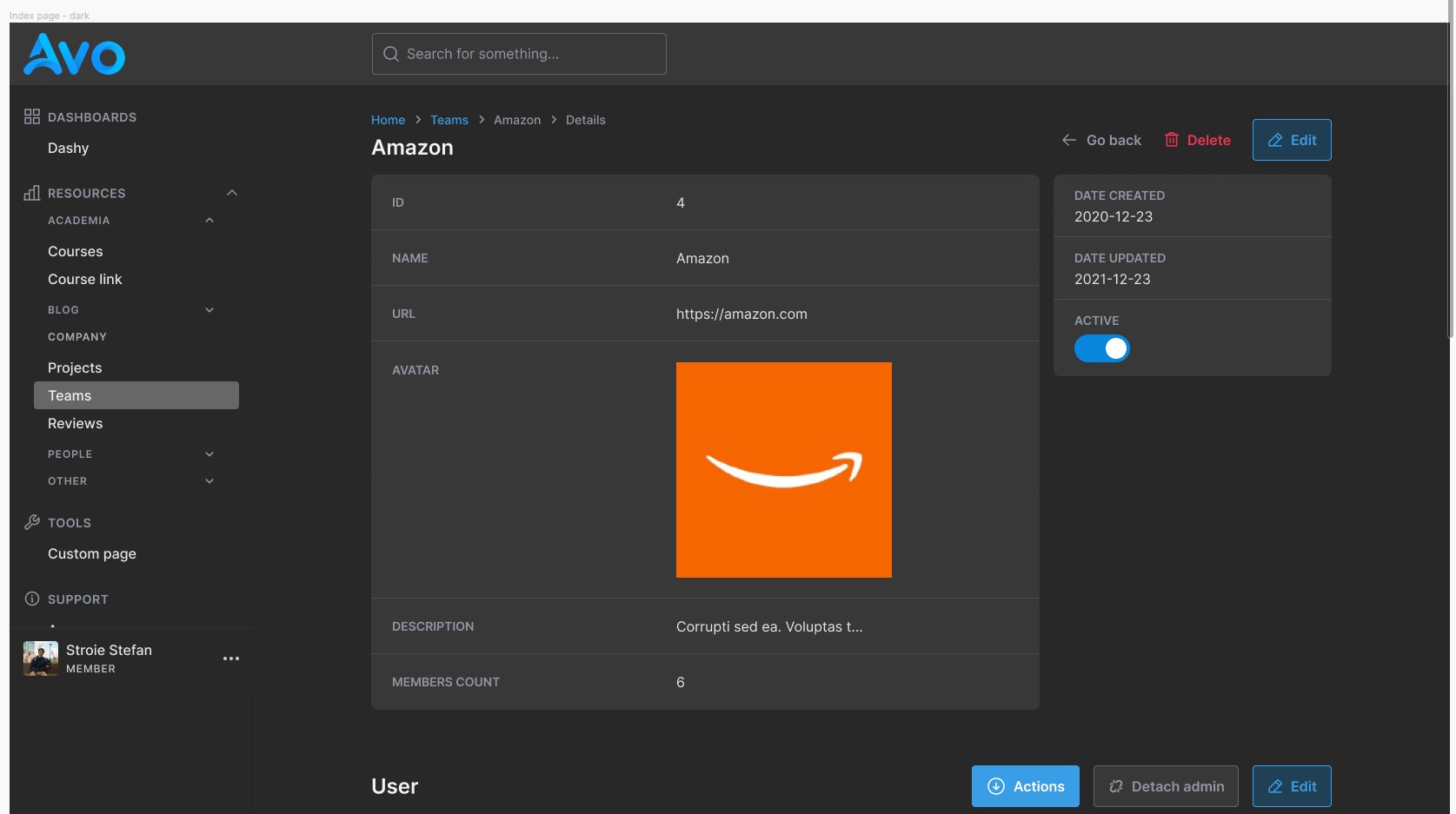The width and height of the screenshot is (1456, 814).
Task: Click the Date Created value 2020-12-23
Action: [1114, 216]
